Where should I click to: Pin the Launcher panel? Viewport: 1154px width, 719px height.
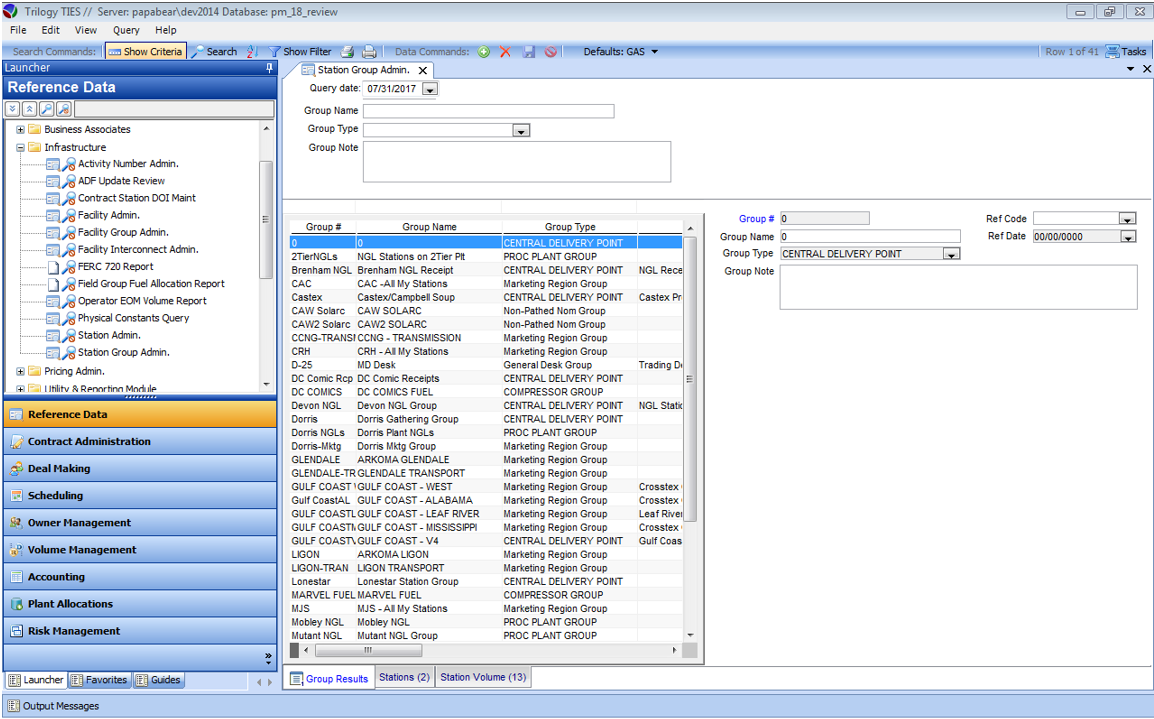tap(269, 68)
